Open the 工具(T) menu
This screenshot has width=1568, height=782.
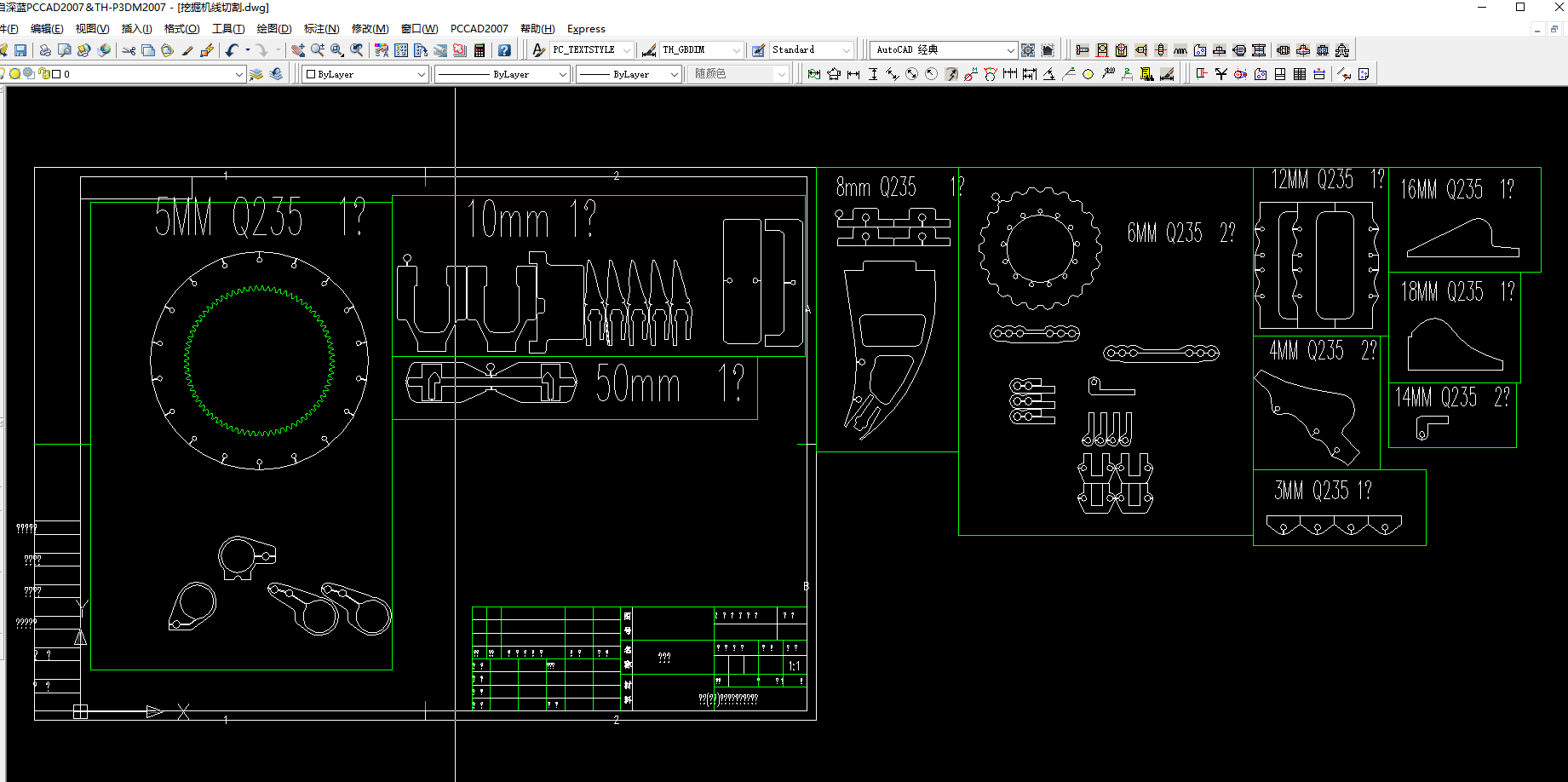click(227, 29)
